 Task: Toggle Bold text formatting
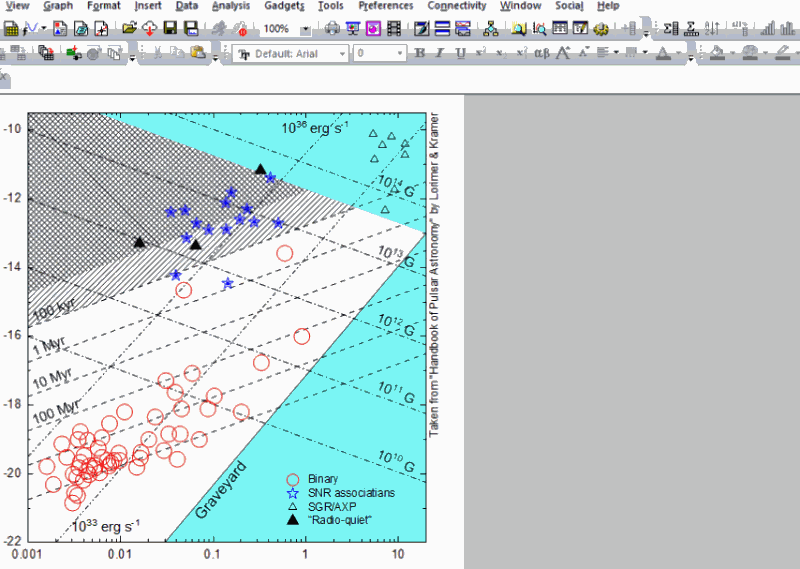[421, 52]
